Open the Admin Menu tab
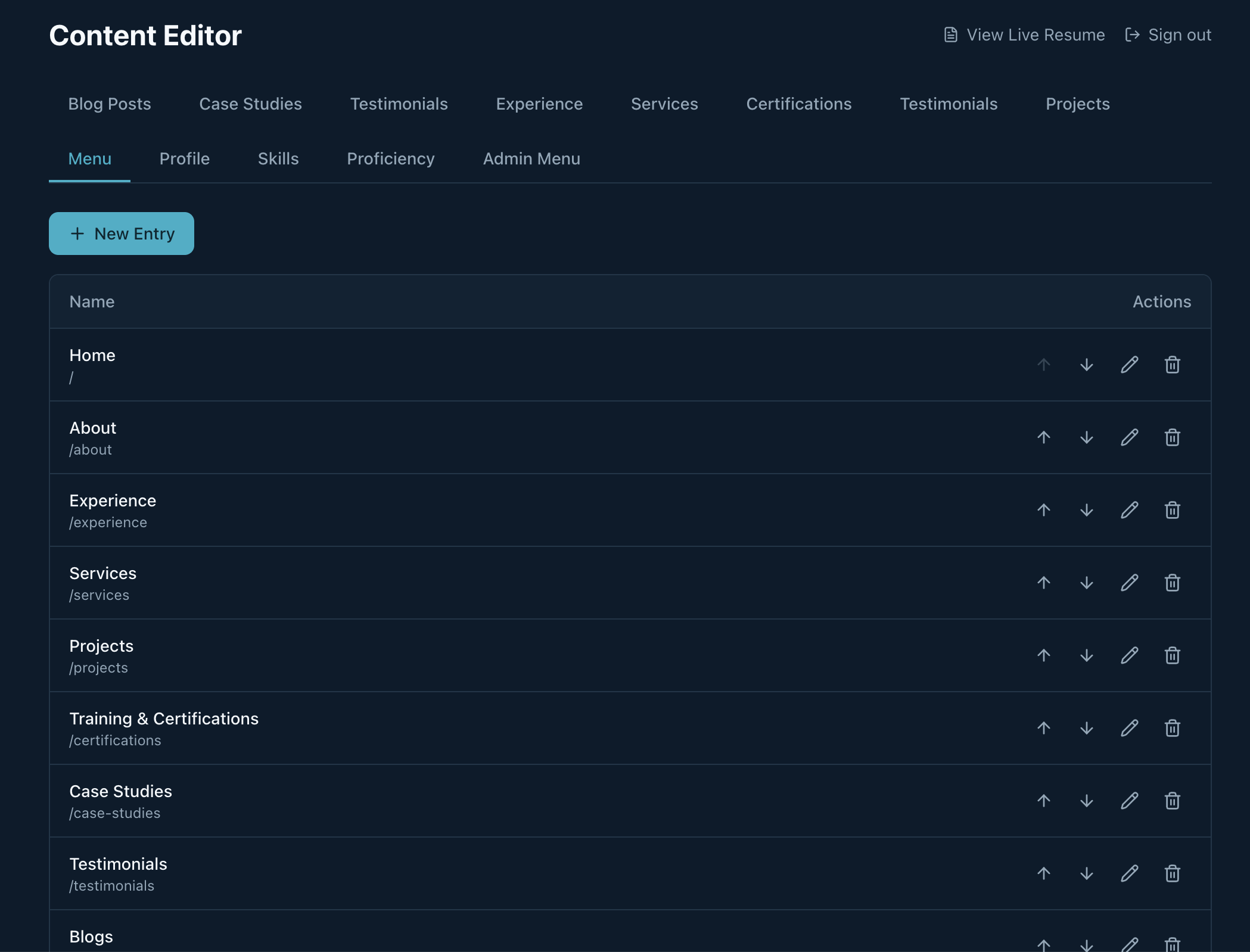 531,158
